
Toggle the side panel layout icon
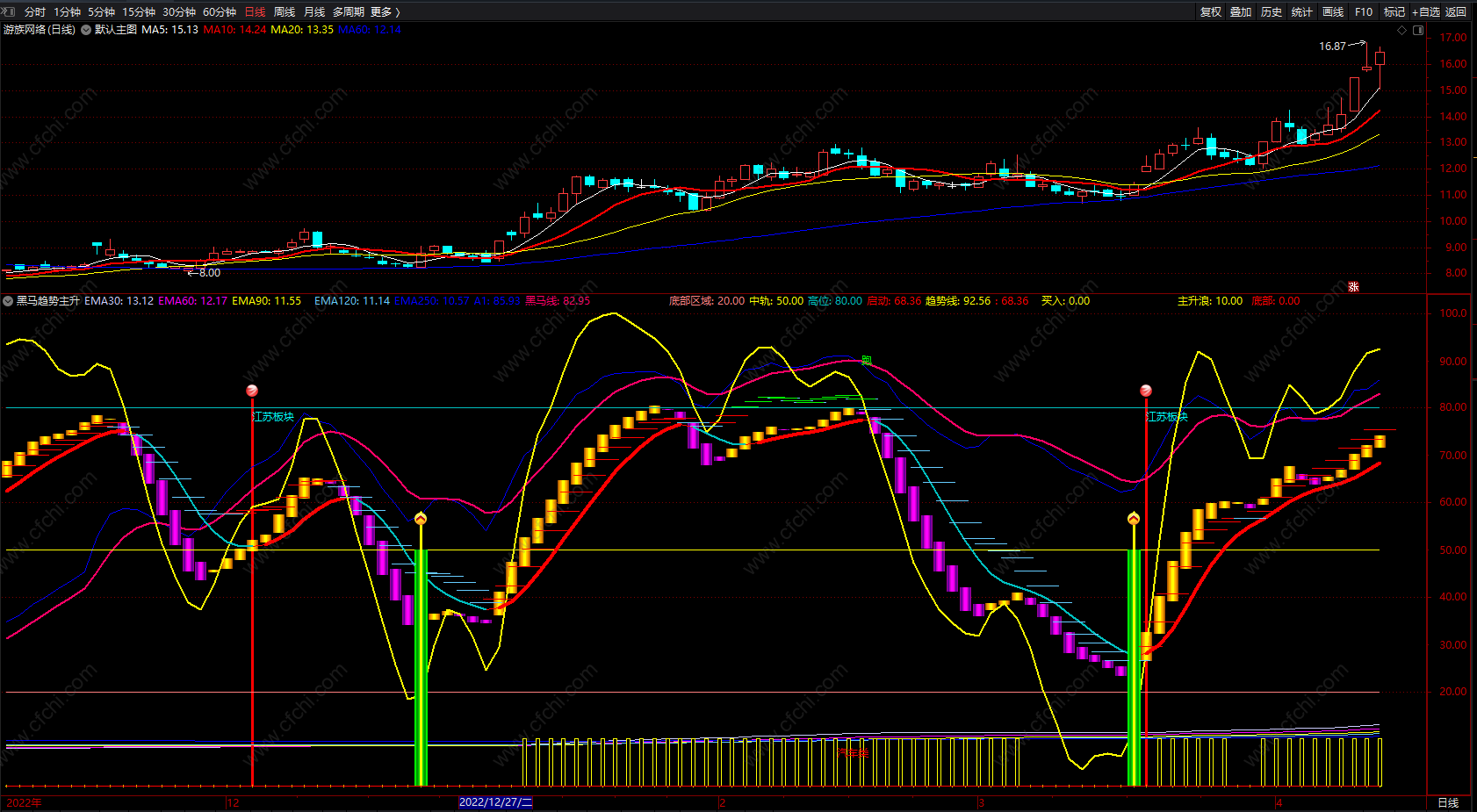tap(1418, 30)
